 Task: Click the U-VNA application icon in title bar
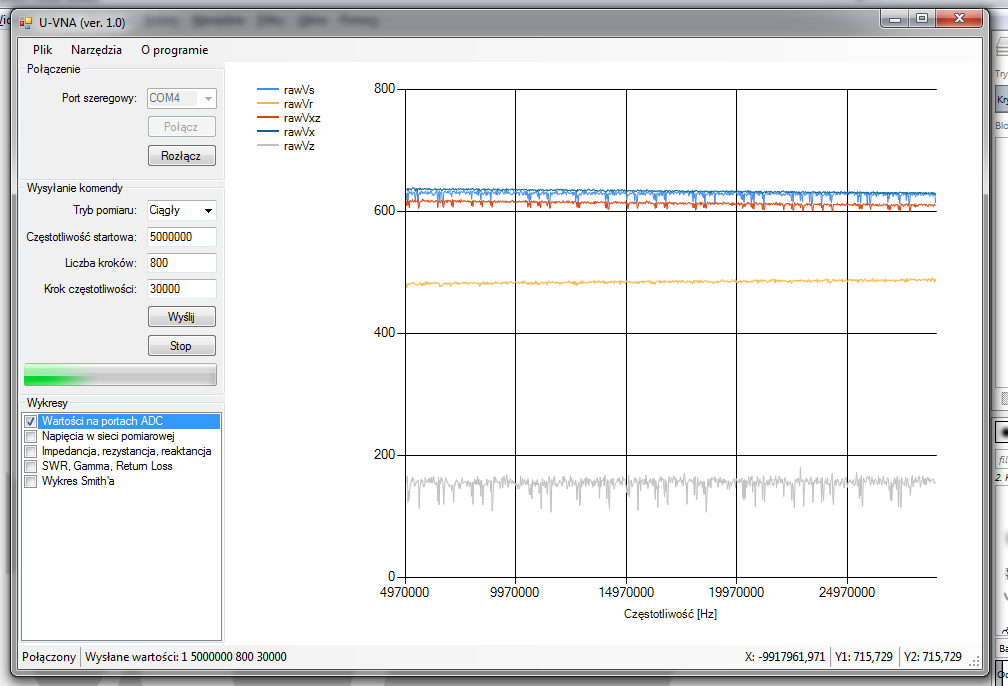[x=26, y=22]
